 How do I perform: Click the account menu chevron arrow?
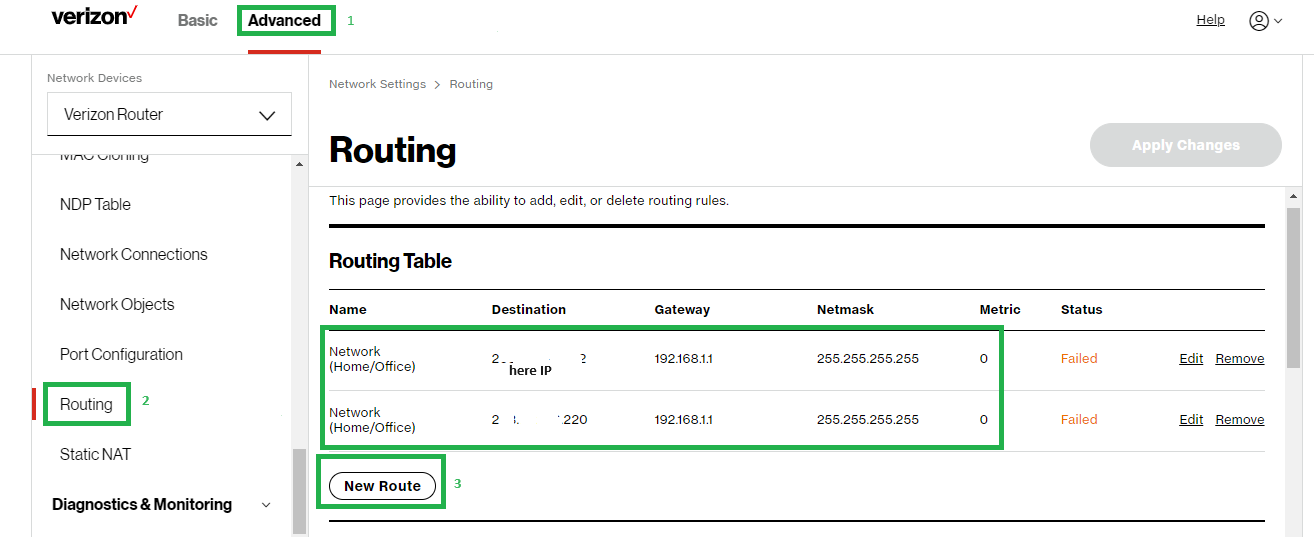click(x=1278, y=22)
